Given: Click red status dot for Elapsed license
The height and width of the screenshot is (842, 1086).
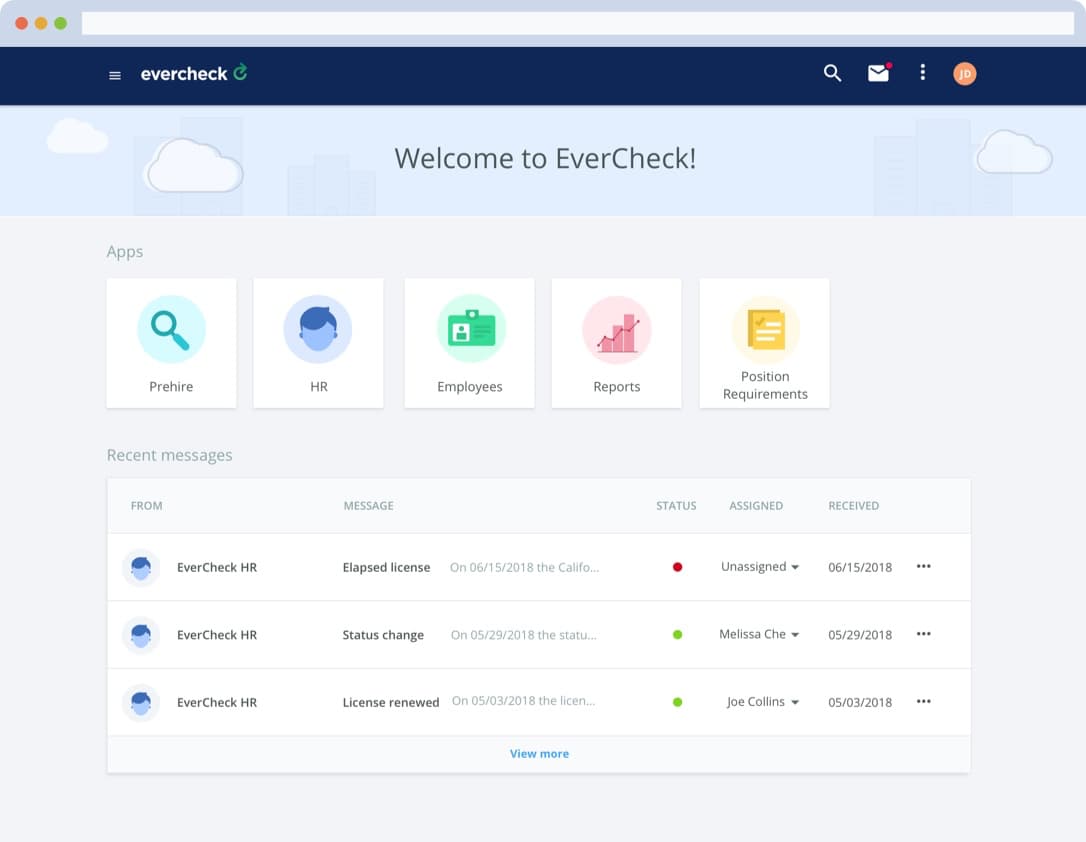Looking at the screenshot, I should pos(677,567).
